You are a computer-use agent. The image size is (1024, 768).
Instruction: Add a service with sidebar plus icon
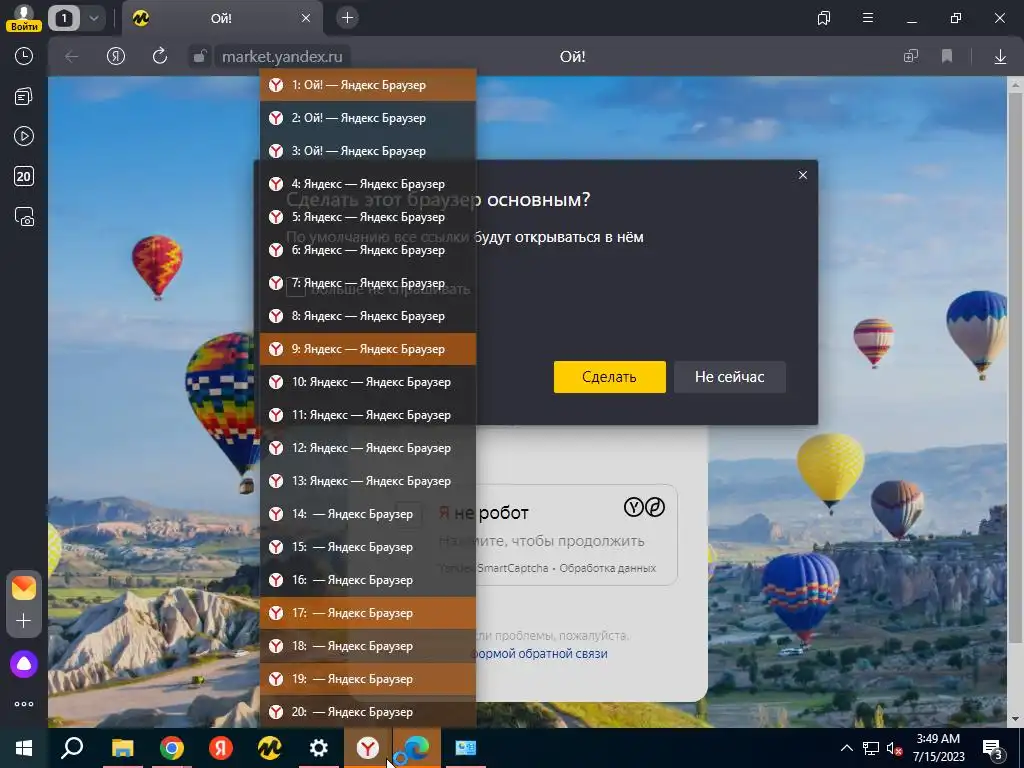[24, 620]
